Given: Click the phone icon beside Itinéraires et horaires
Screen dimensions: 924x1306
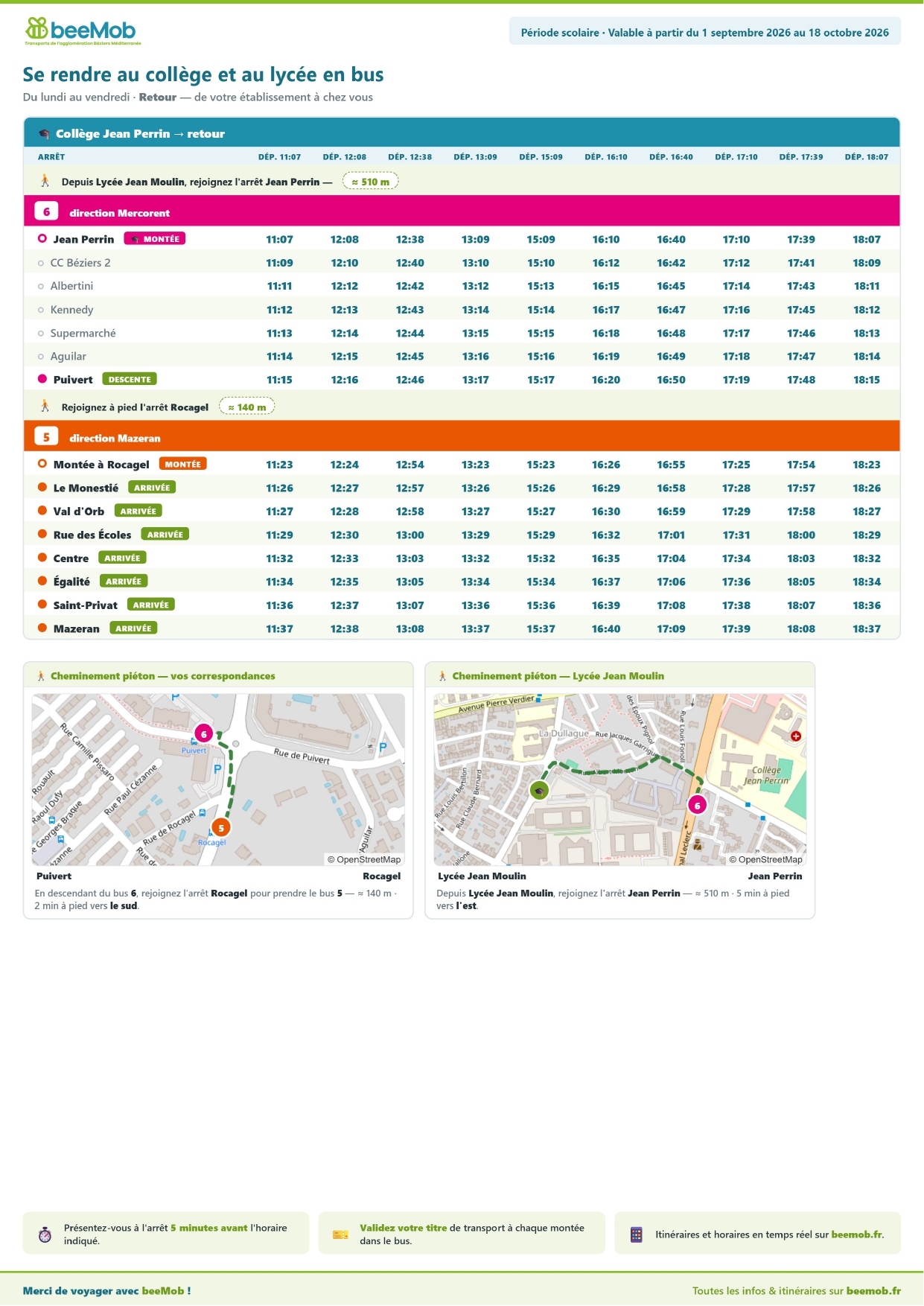Looking at the screenshot, I should pos(636,1235).
